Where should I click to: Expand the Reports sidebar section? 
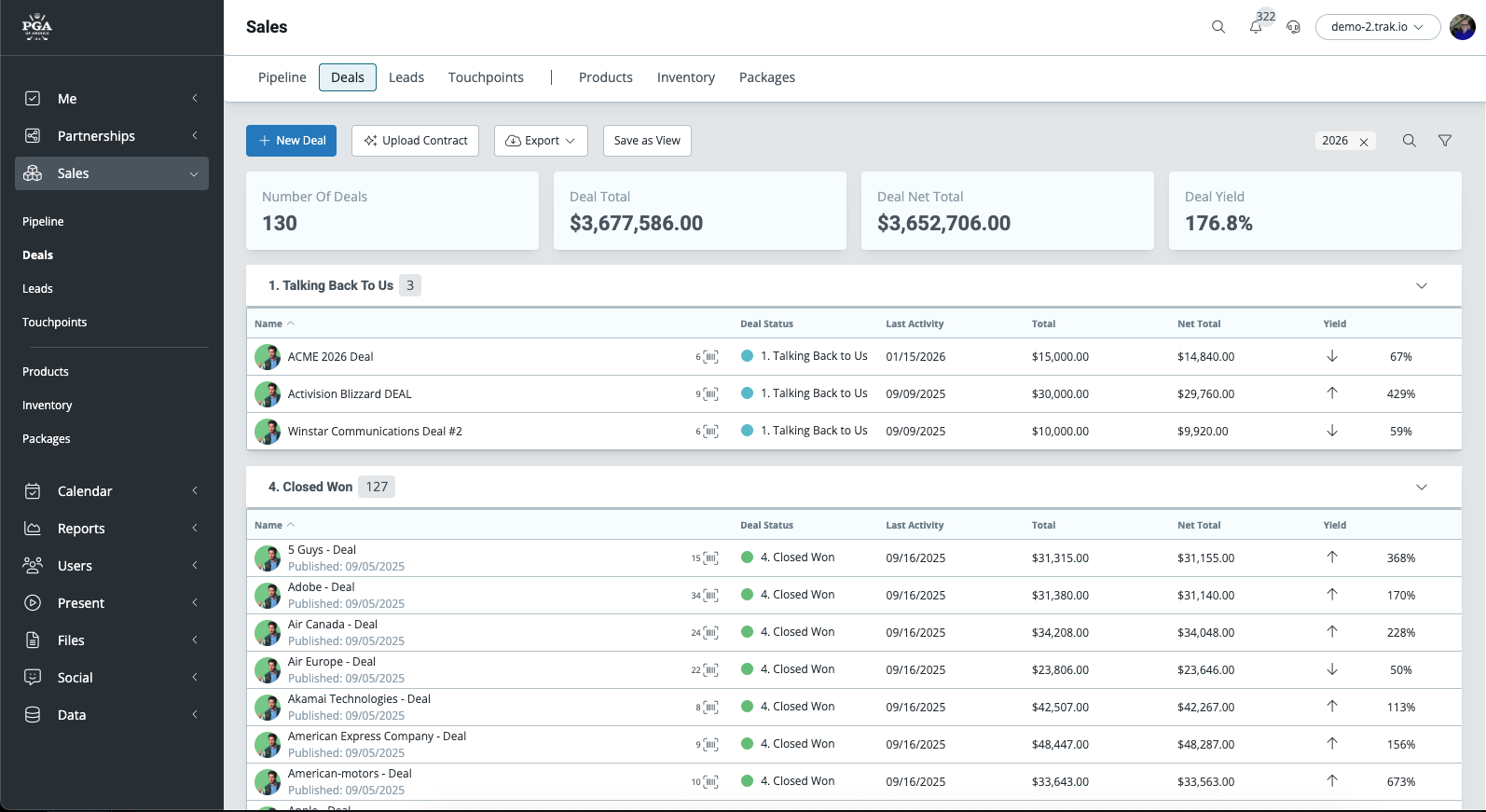[195, 529]
